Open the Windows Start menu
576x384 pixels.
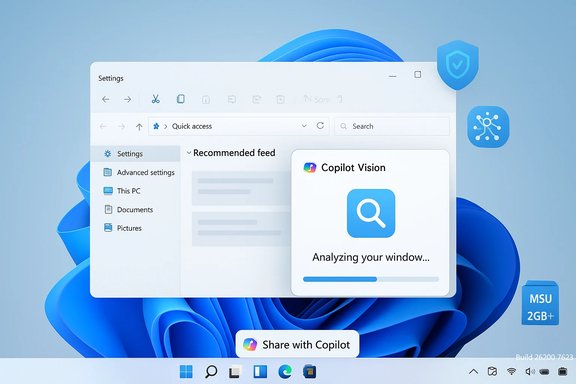186,372
